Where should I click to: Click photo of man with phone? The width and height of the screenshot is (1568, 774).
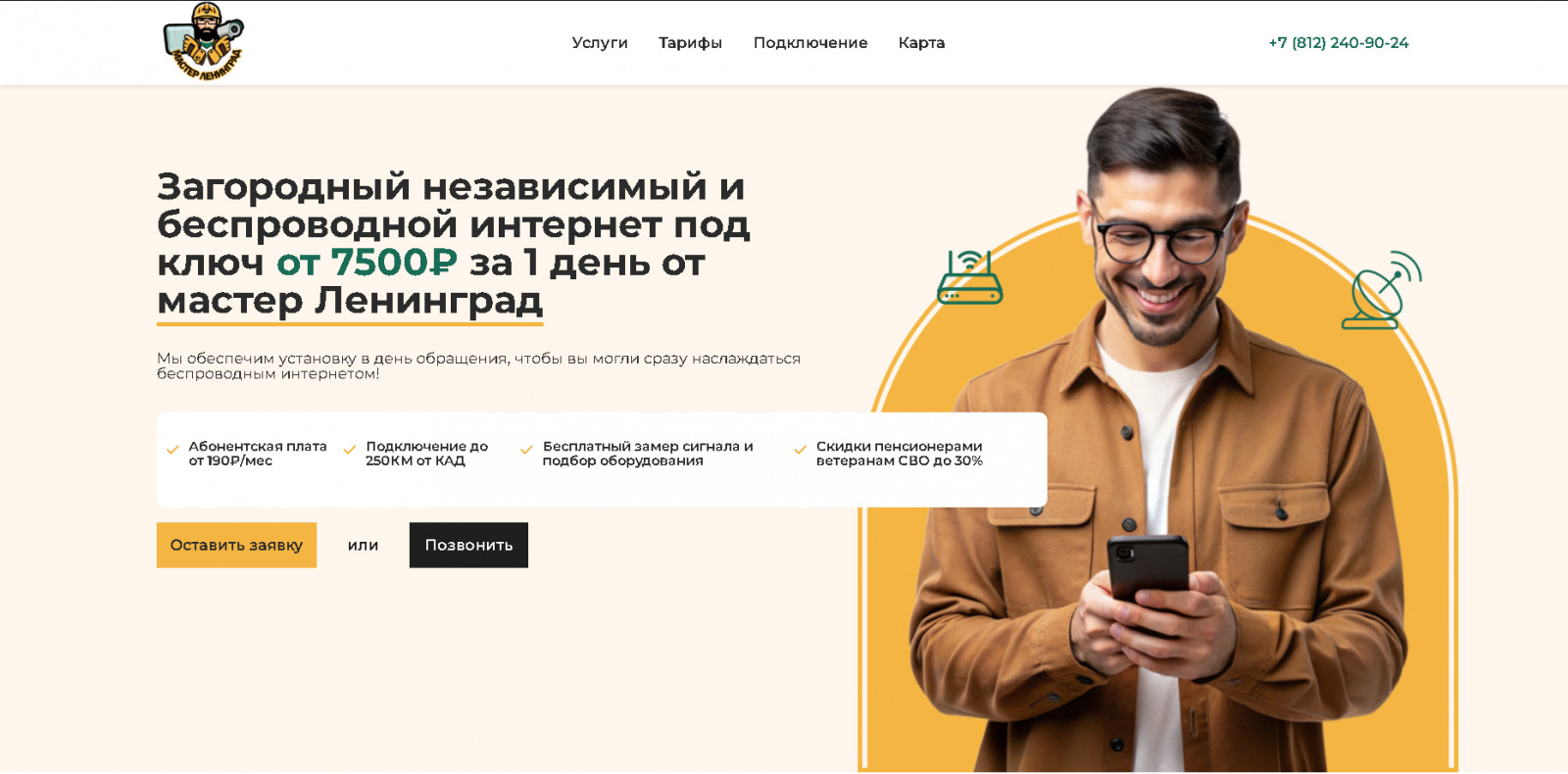pyautogui.click(x=1158, y=431)
